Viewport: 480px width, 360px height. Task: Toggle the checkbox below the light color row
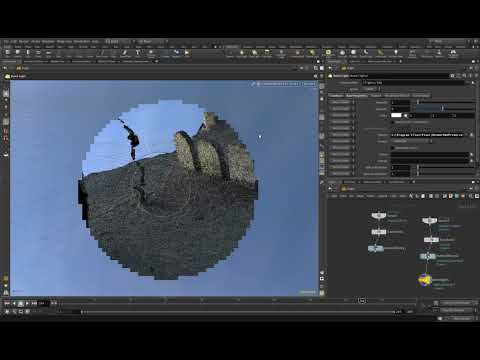(x=393, y=122)
